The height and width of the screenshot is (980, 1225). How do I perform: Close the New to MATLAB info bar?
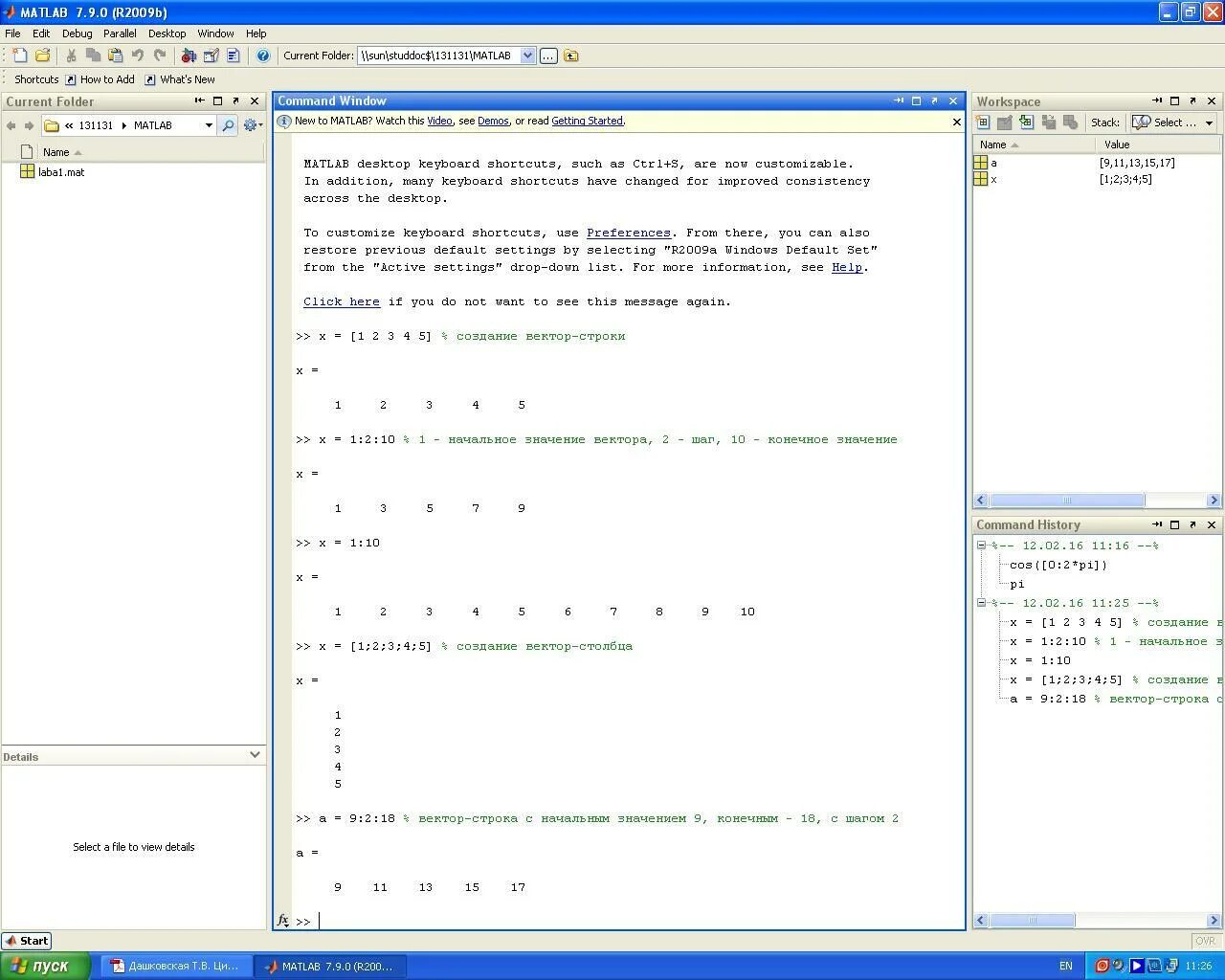956,122
